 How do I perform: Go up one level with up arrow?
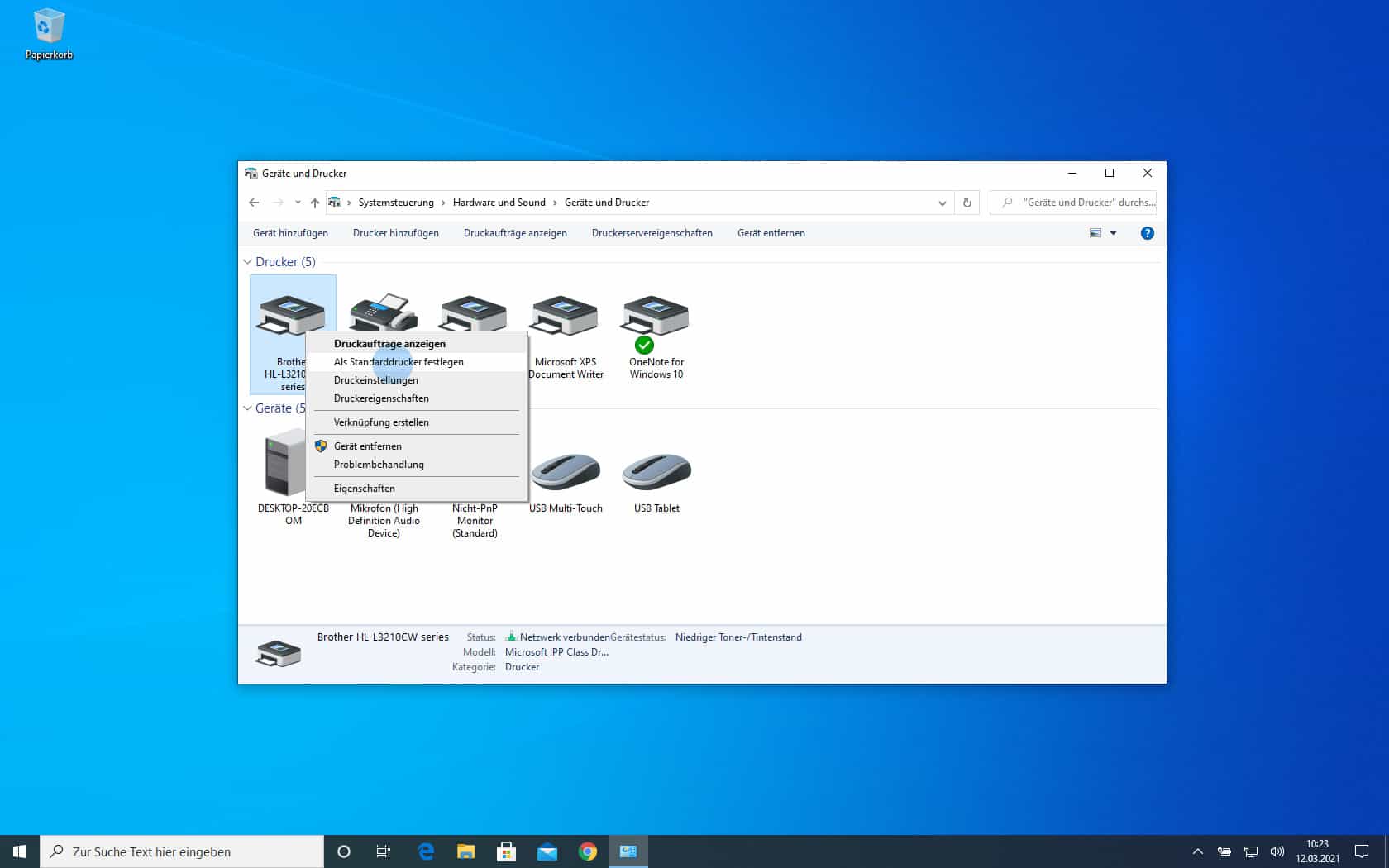[315, 203]
